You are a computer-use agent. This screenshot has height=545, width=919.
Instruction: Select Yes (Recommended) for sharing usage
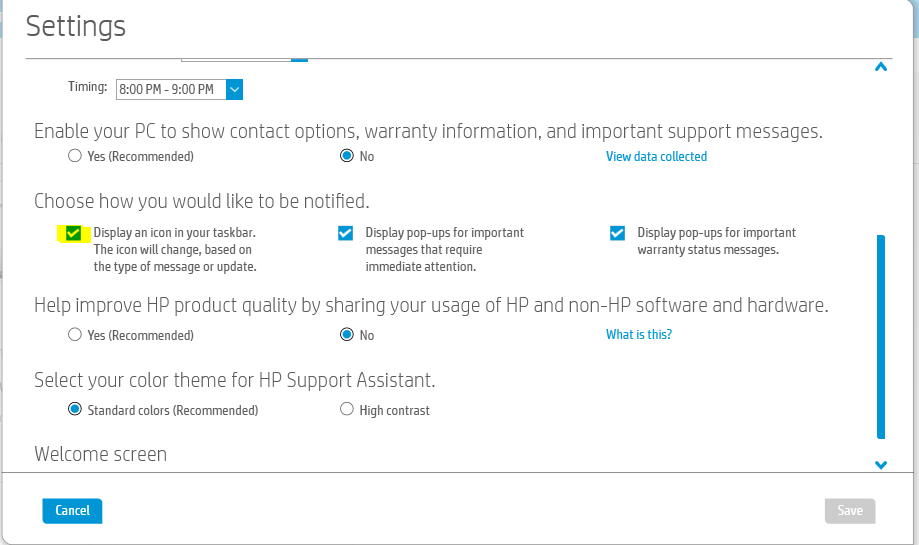75,335
